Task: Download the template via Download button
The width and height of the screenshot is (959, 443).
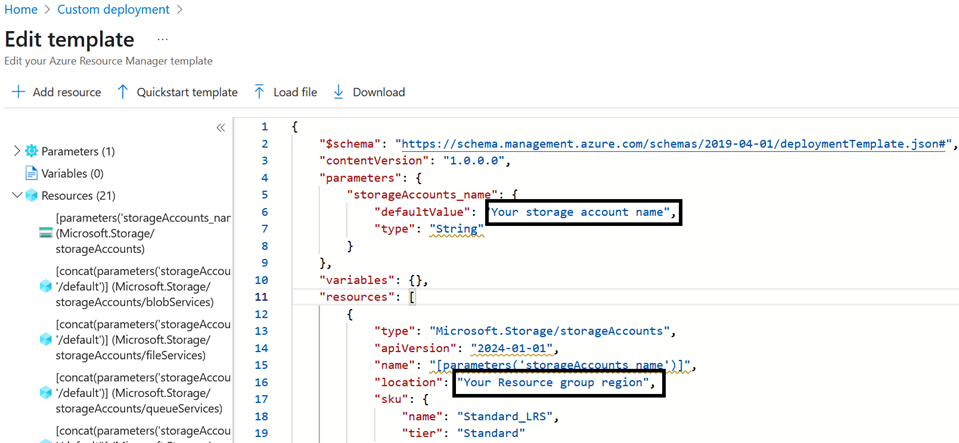Action: (379, 92)
